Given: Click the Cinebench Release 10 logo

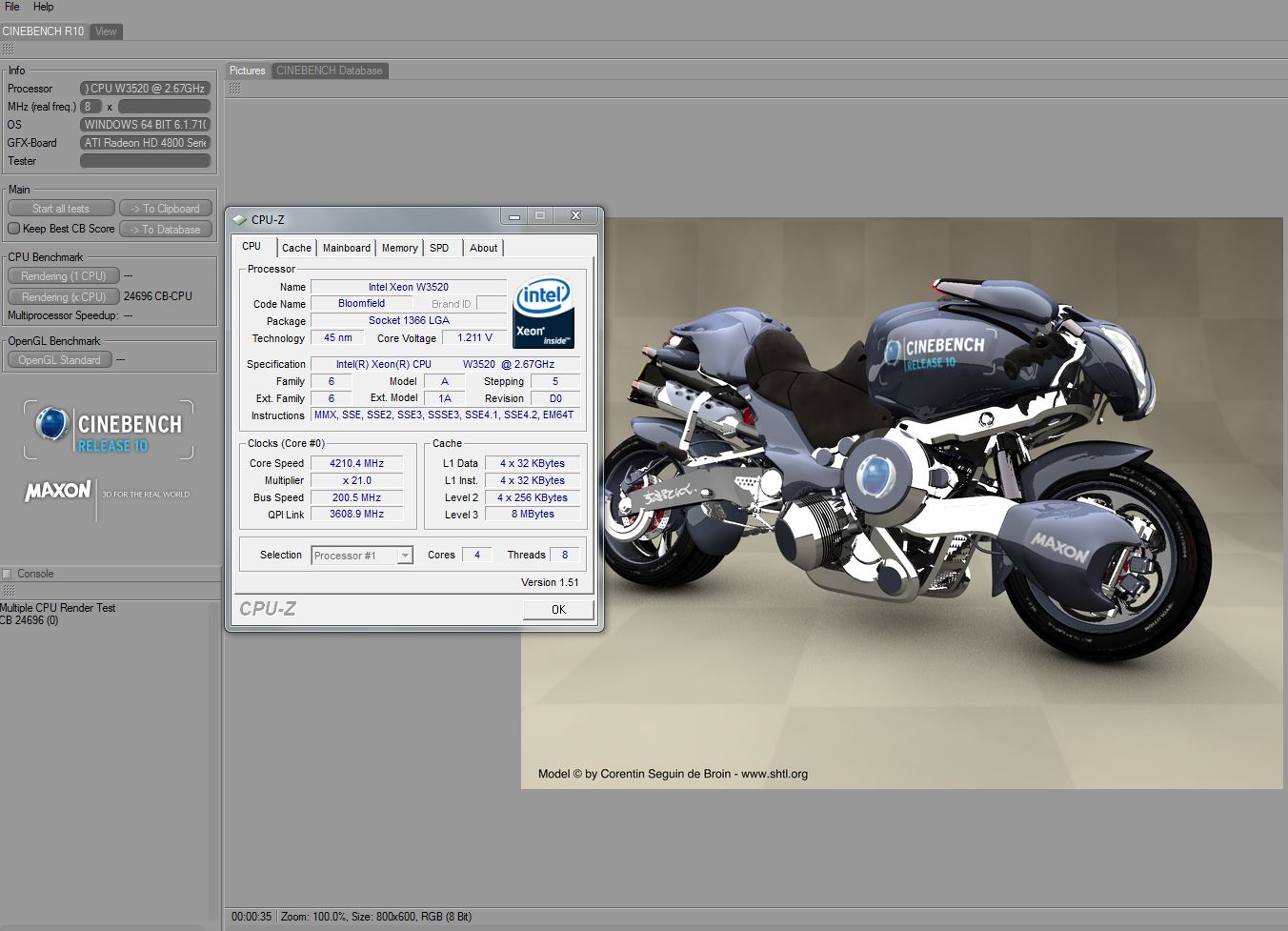Looking at the screenshot, I should pos(109,430).
